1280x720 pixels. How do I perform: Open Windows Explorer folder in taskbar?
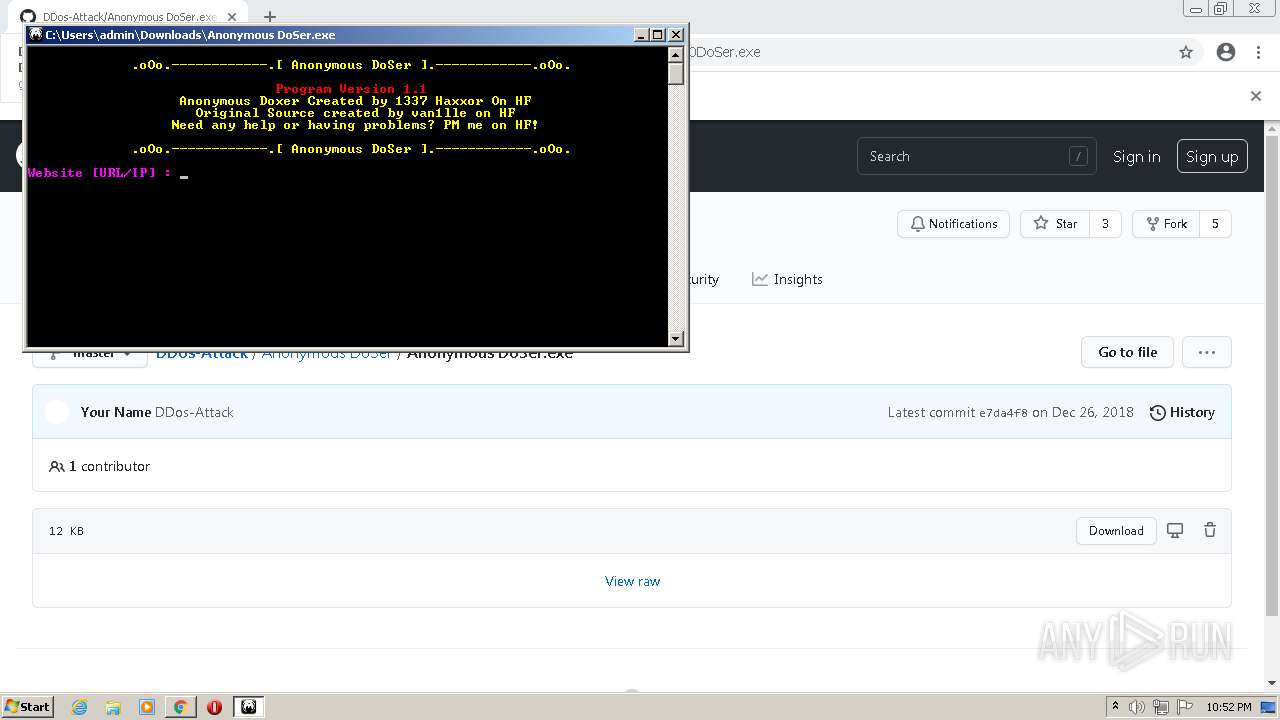coord(113,707)
